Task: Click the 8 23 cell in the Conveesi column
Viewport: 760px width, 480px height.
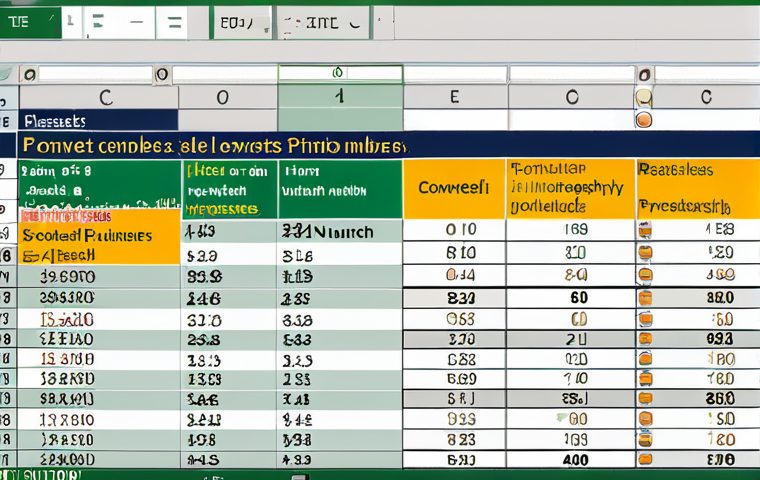Action: point(454,439)
